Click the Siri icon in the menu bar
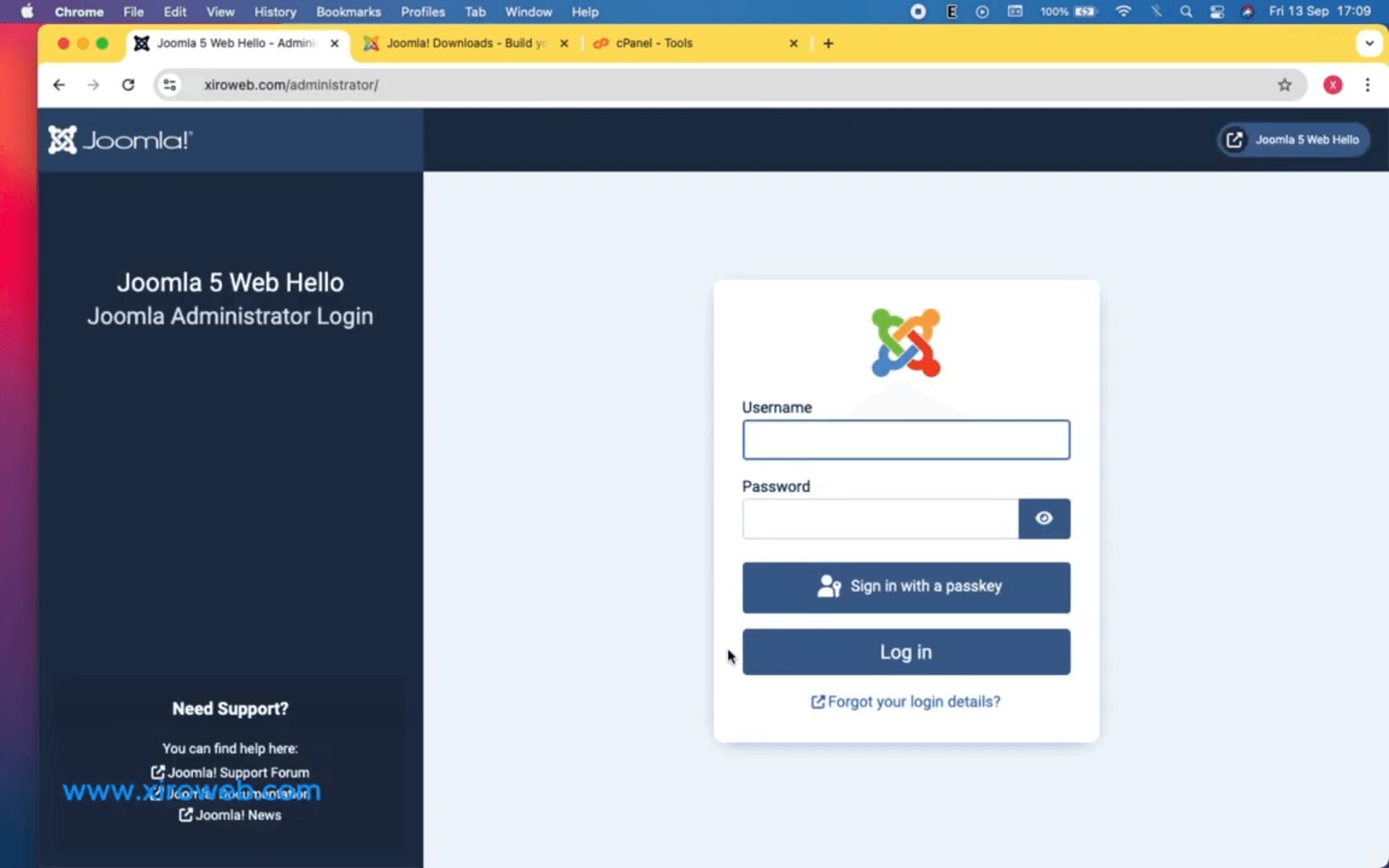Image resolution: width=1389 pixels, height=868 pixels. 1247,11
